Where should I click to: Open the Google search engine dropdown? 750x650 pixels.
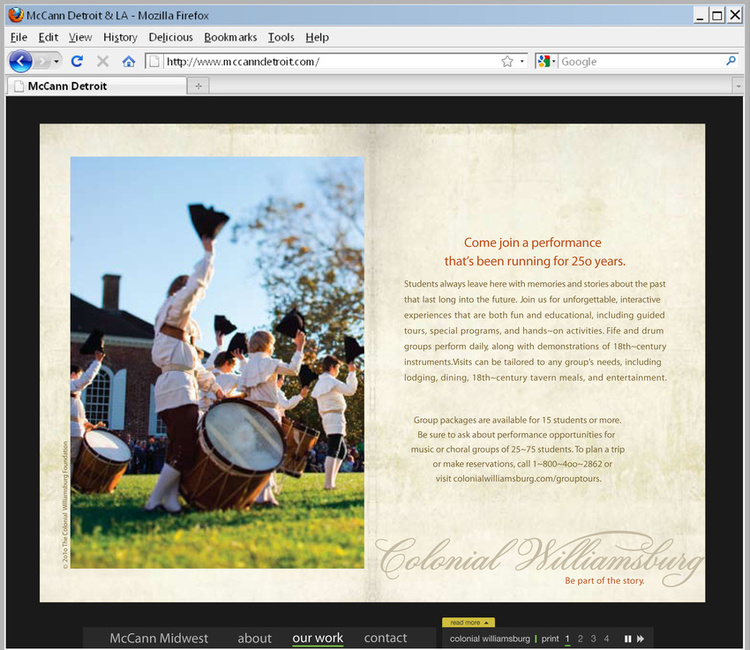546,62
